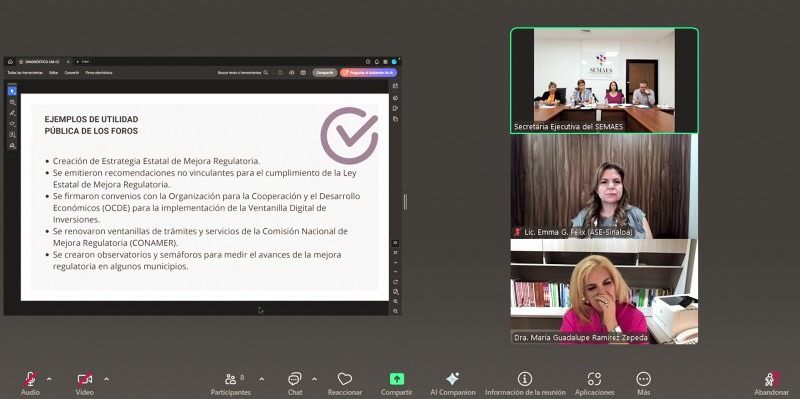Expand video options arrow next to Video

tap(106, 379)
